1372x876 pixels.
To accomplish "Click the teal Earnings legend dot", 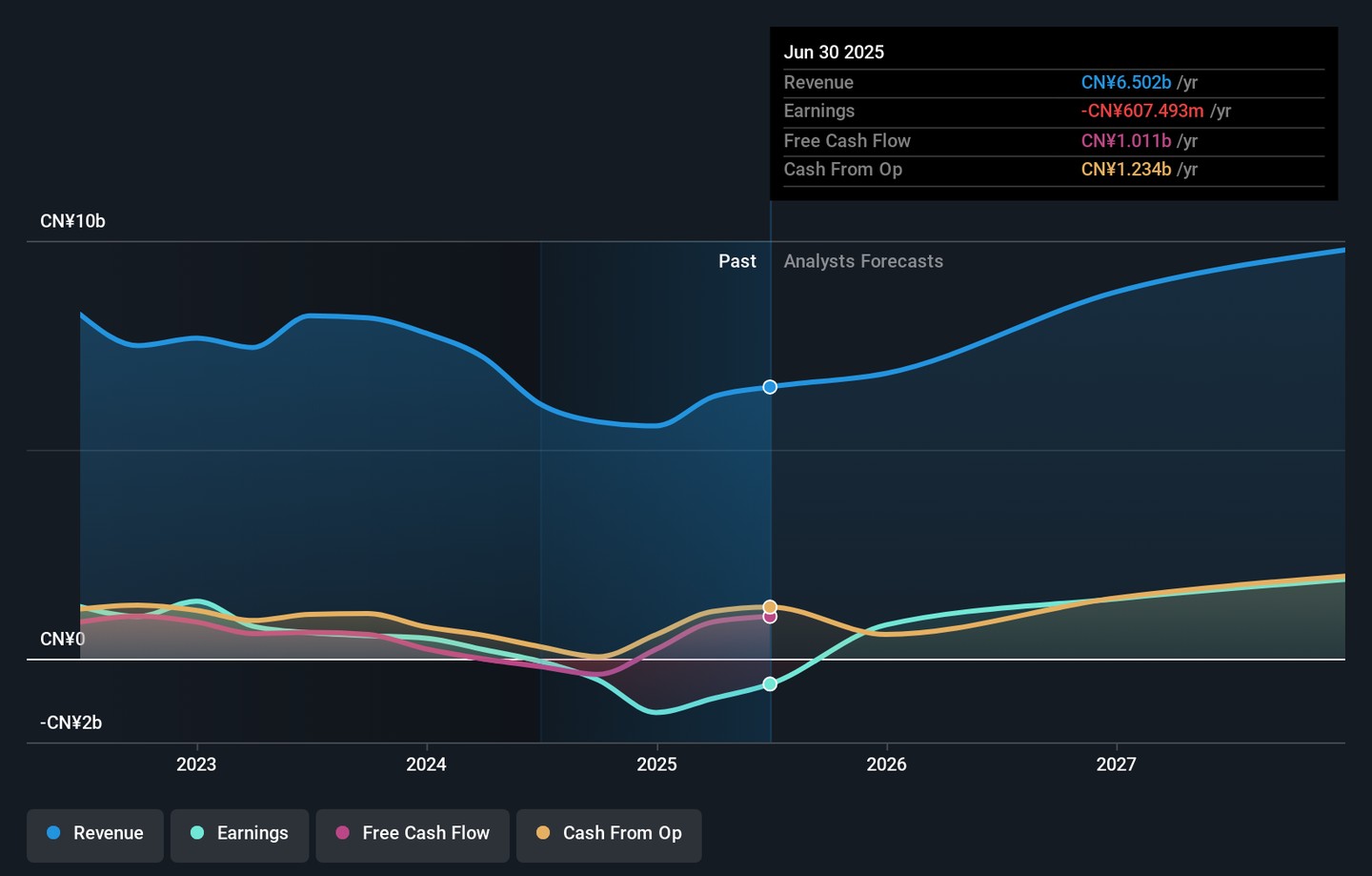I will tap(198, 833).
